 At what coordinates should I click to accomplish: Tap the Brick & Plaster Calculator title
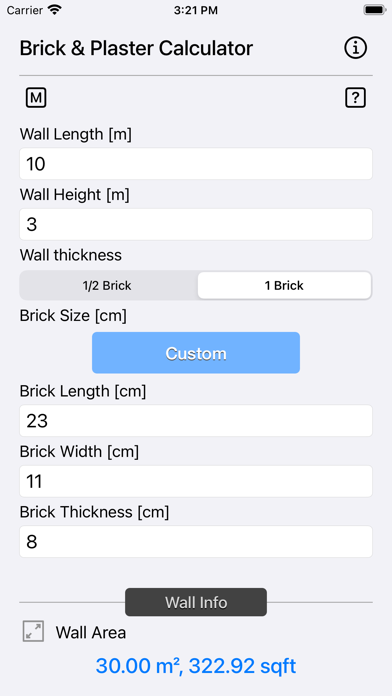136,48
